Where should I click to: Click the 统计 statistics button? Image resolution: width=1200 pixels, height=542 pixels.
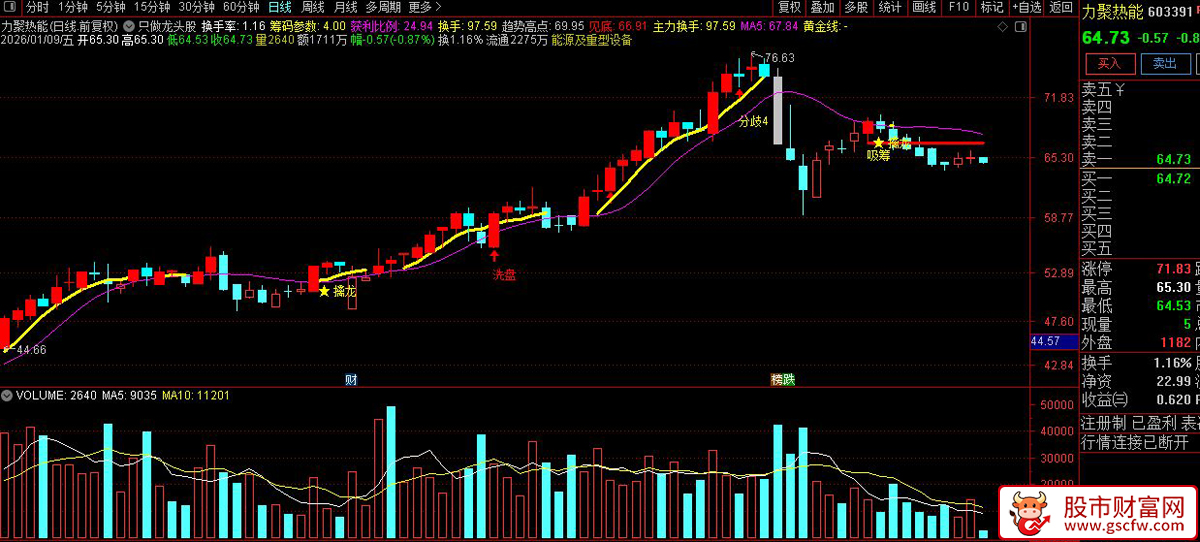(x=890, y=7)
